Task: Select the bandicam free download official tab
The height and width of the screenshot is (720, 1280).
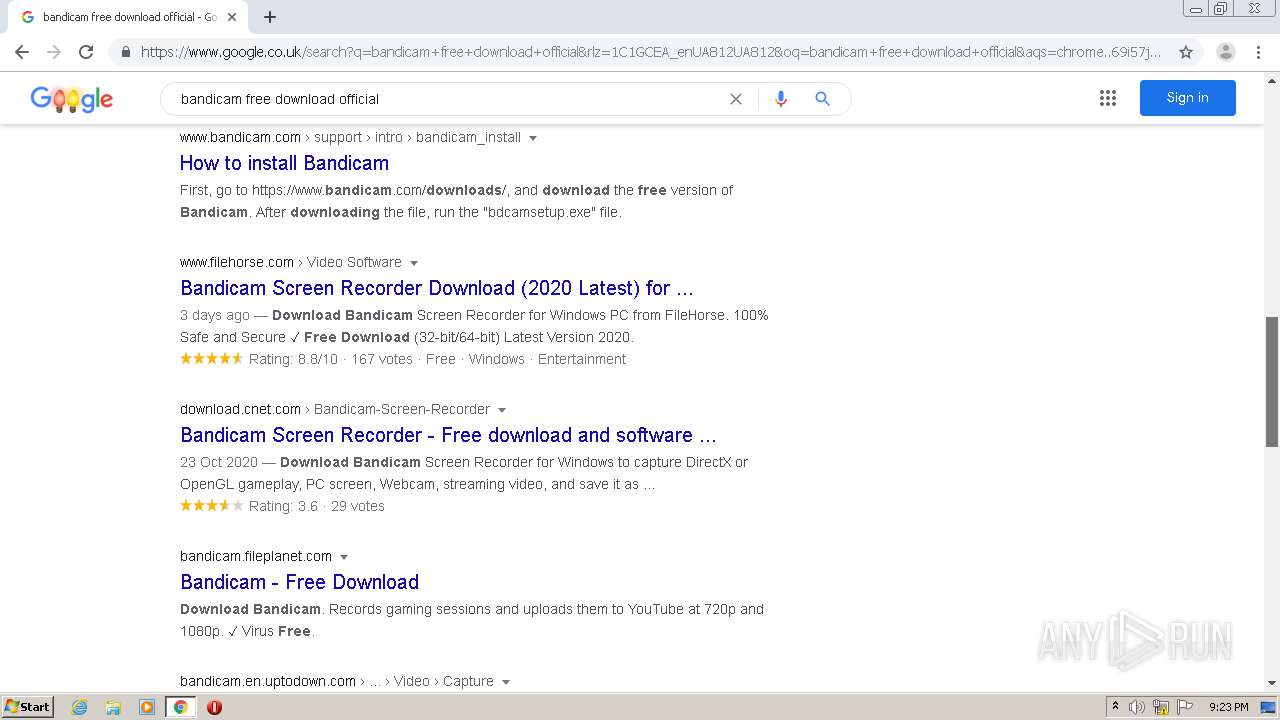Action: pyautogui.click(x=128, y=17)
